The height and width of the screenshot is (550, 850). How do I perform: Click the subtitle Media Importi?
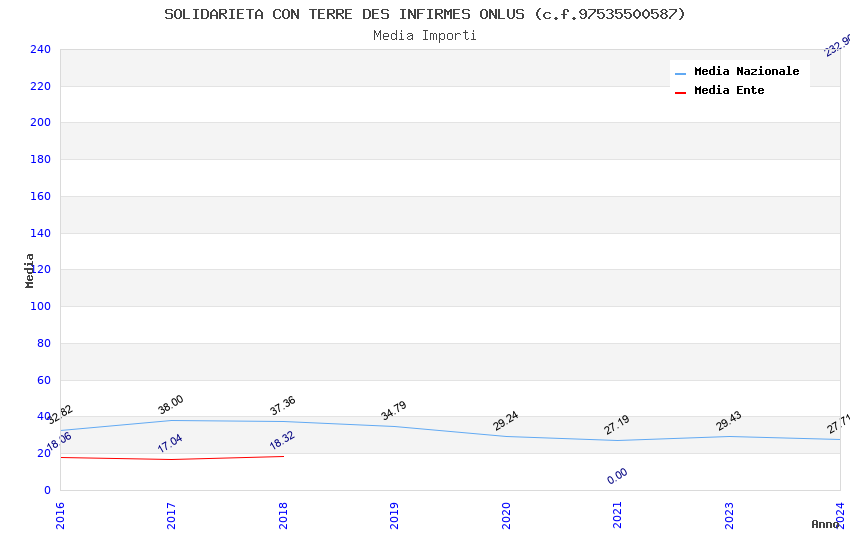click(424, 36)
